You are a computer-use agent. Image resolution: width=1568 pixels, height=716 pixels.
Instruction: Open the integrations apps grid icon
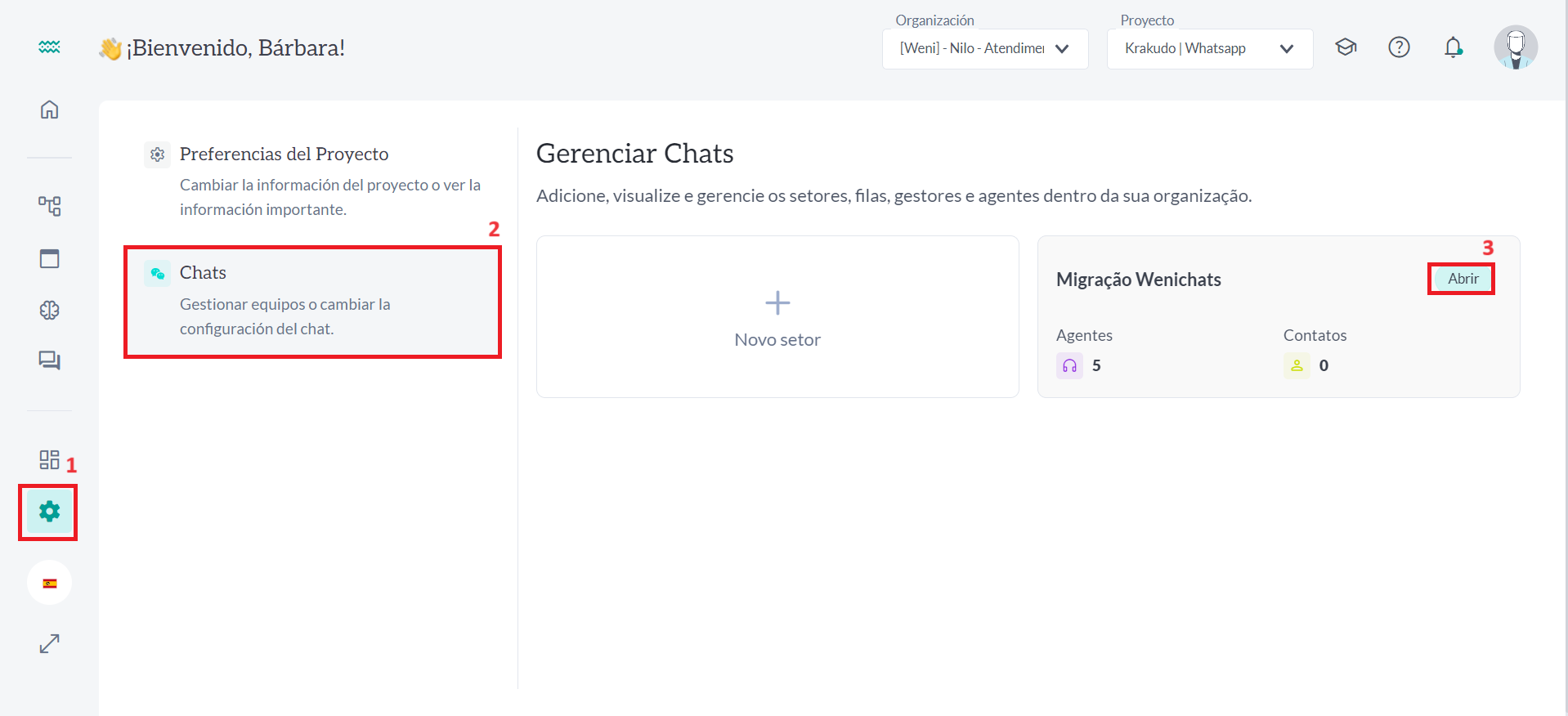click(x=49, y=459)
